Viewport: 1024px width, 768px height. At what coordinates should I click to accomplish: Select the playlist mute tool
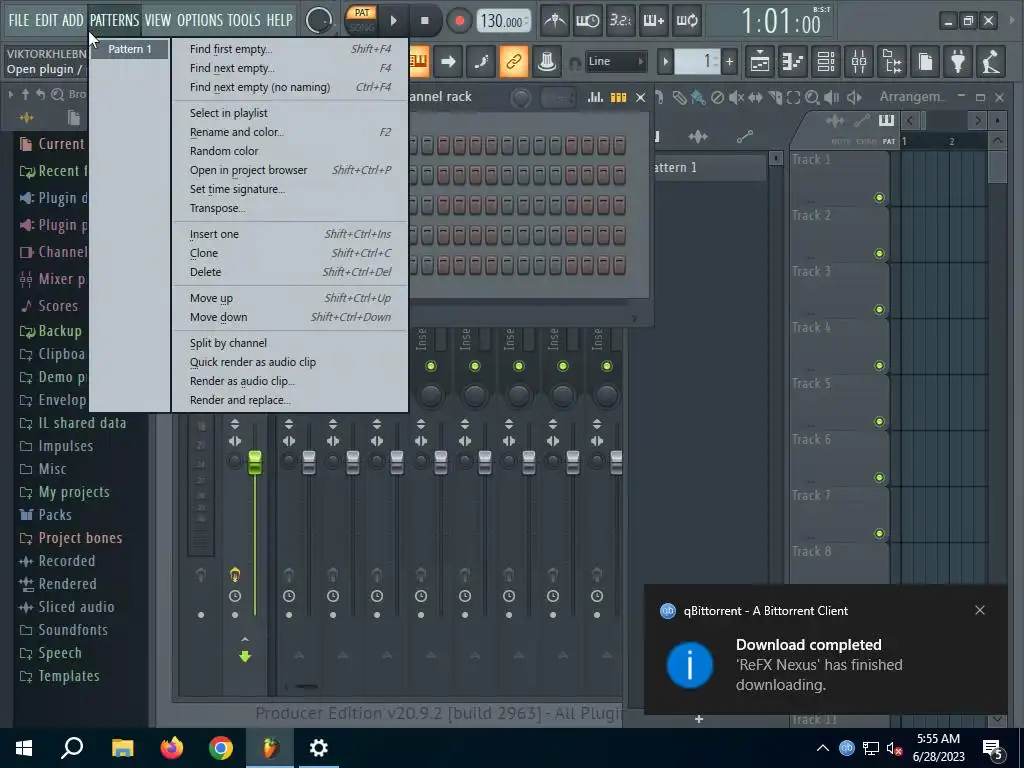736,98
